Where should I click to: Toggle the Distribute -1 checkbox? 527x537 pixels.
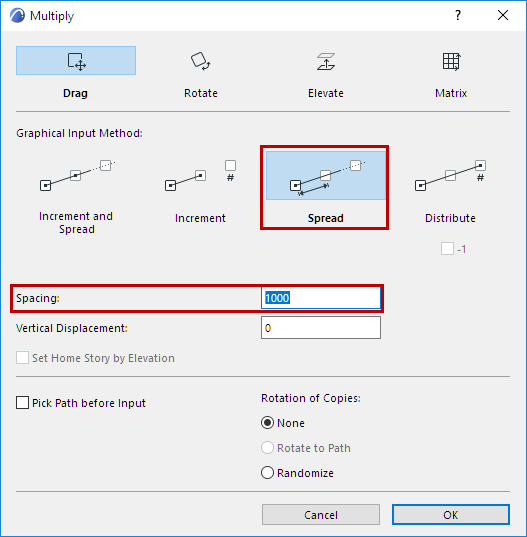coord(447,249)
